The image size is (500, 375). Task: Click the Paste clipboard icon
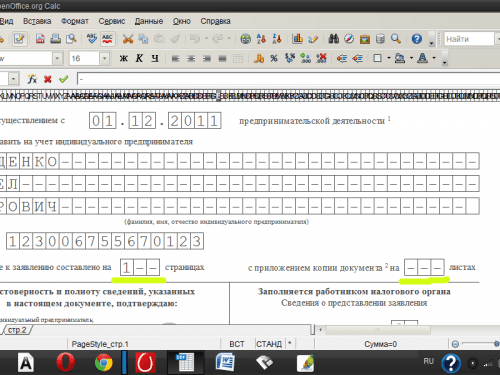coord(159,39)
